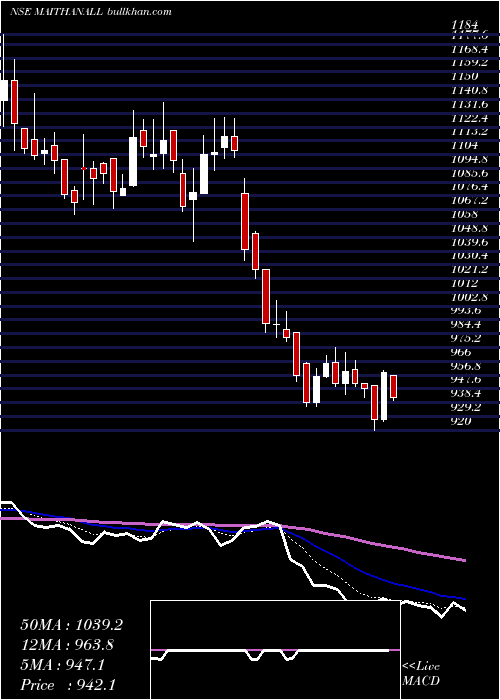The image size is (500, 700).
Task: Select the 920 price axis label
Action: [x=462, y=421]
